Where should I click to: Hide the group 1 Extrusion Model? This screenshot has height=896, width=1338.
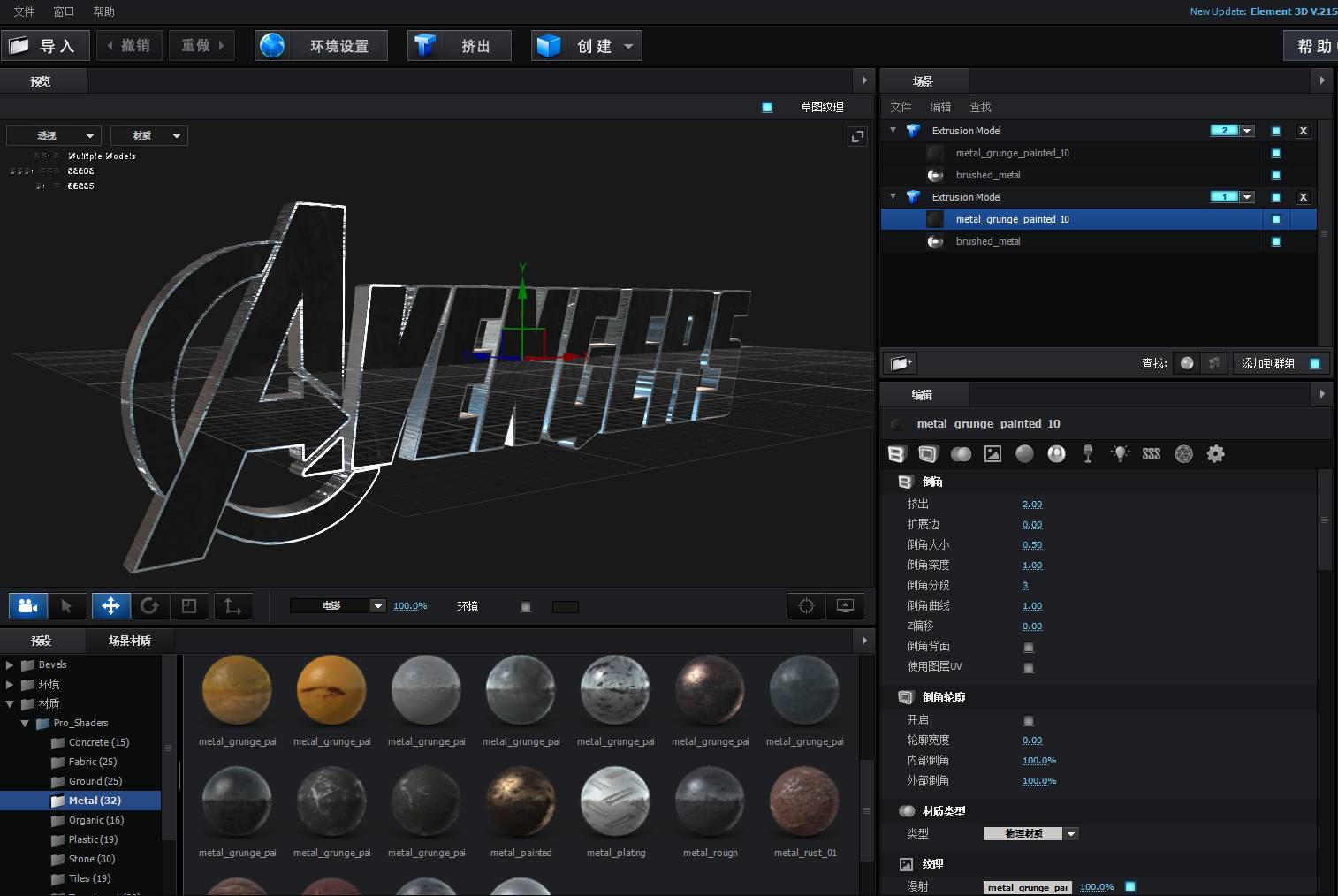pos(1276,197)
